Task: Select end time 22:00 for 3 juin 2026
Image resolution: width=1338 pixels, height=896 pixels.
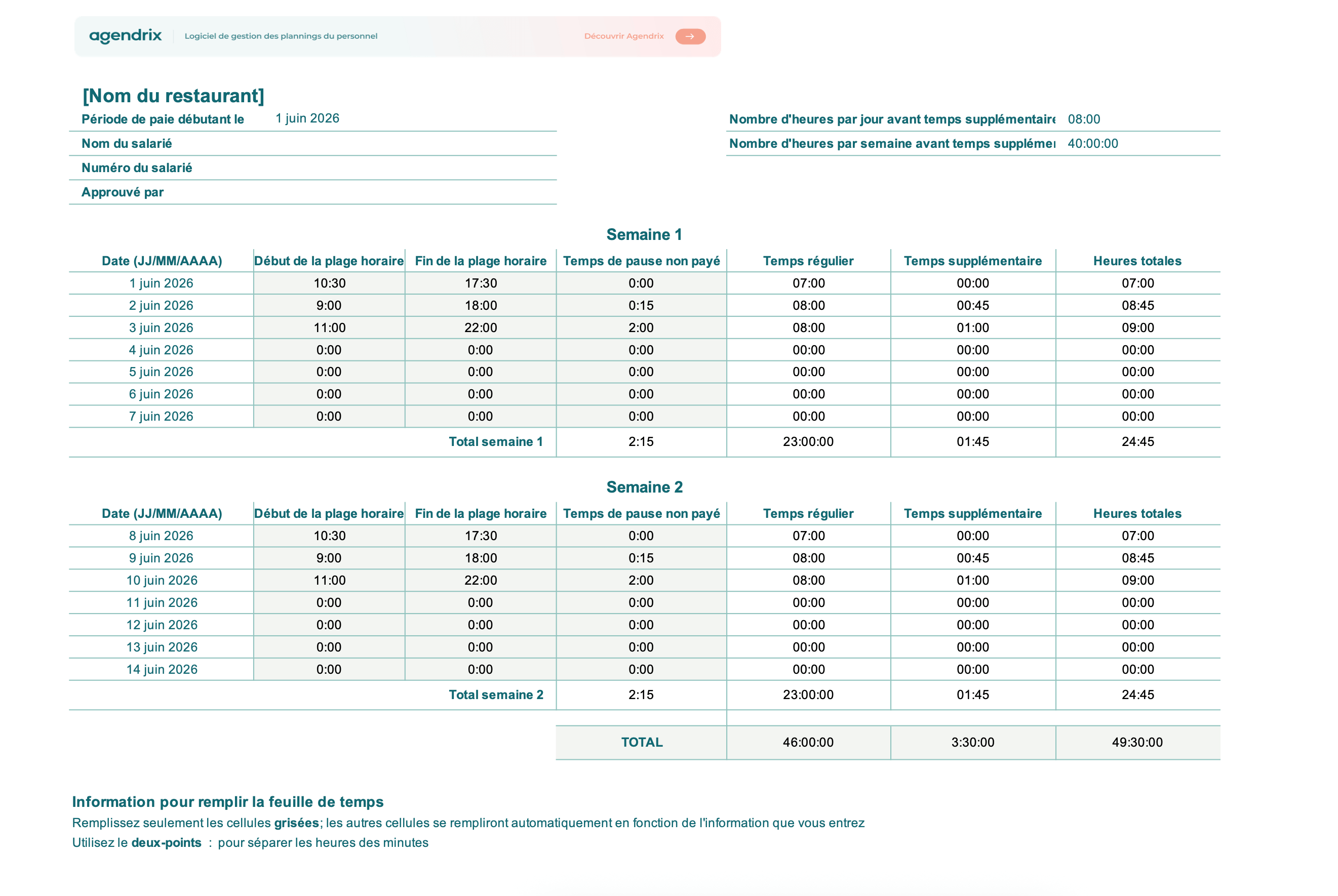Action: [x=481, y=328]
